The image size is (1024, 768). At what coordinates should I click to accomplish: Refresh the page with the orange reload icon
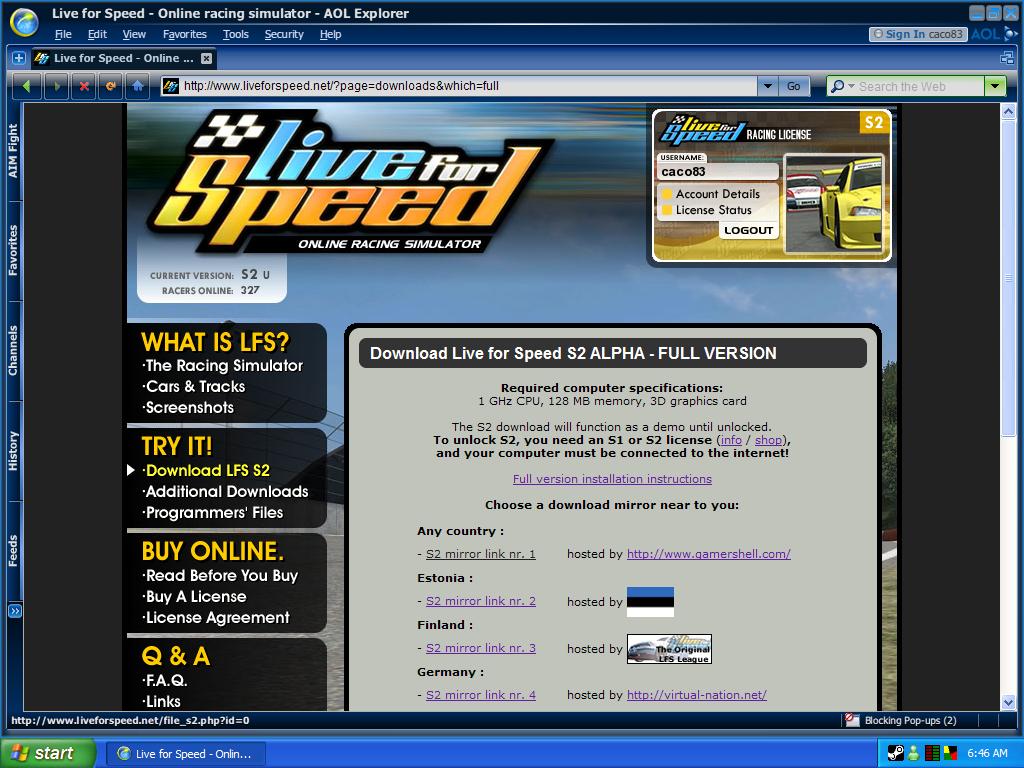tap(111, 86)
